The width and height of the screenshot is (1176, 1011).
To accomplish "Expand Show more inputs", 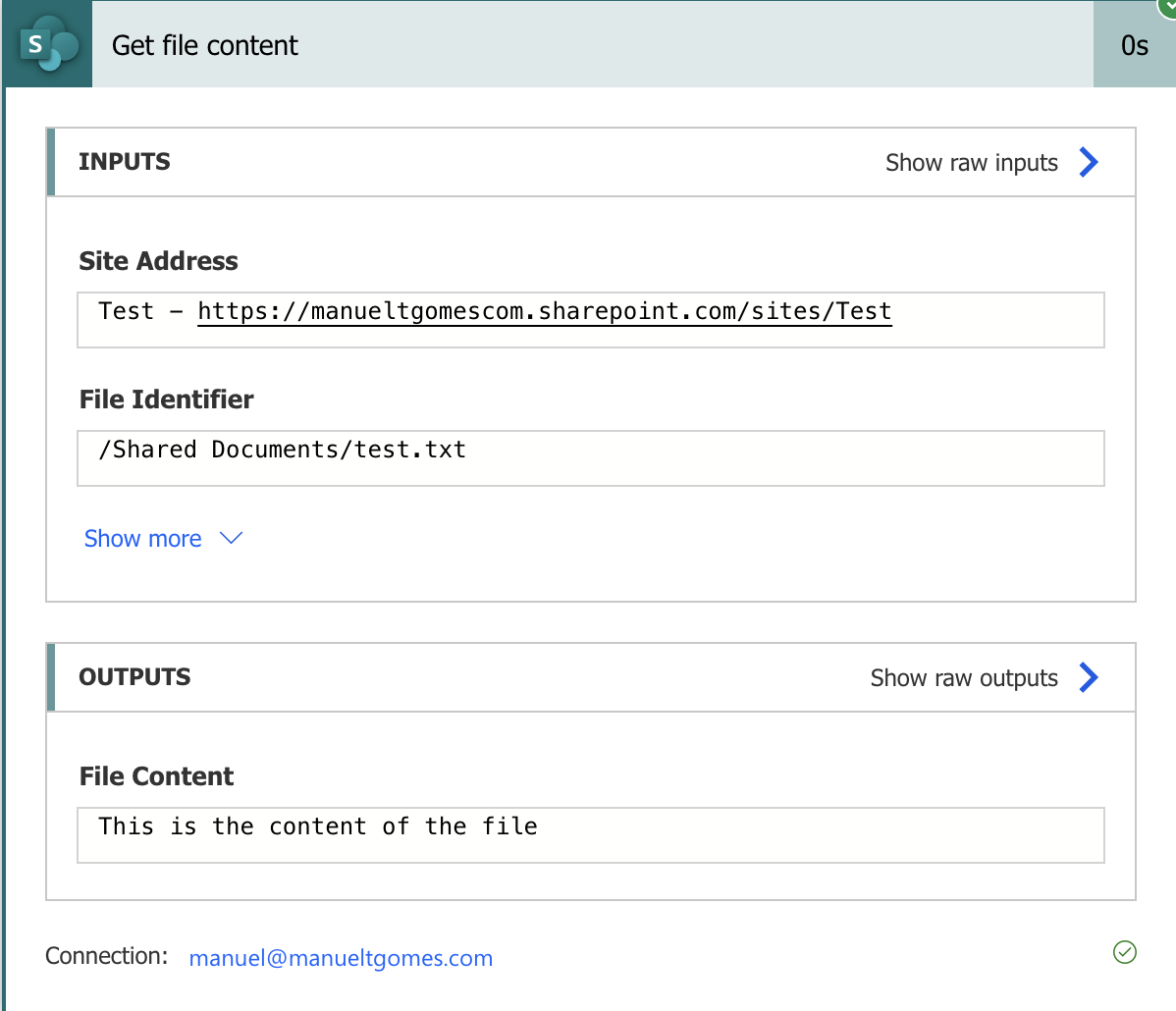I will point(142,539).
